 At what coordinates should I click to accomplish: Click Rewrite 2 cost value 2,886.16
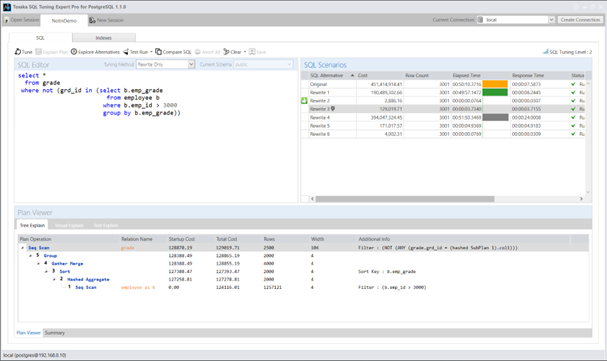coord(393,101)
